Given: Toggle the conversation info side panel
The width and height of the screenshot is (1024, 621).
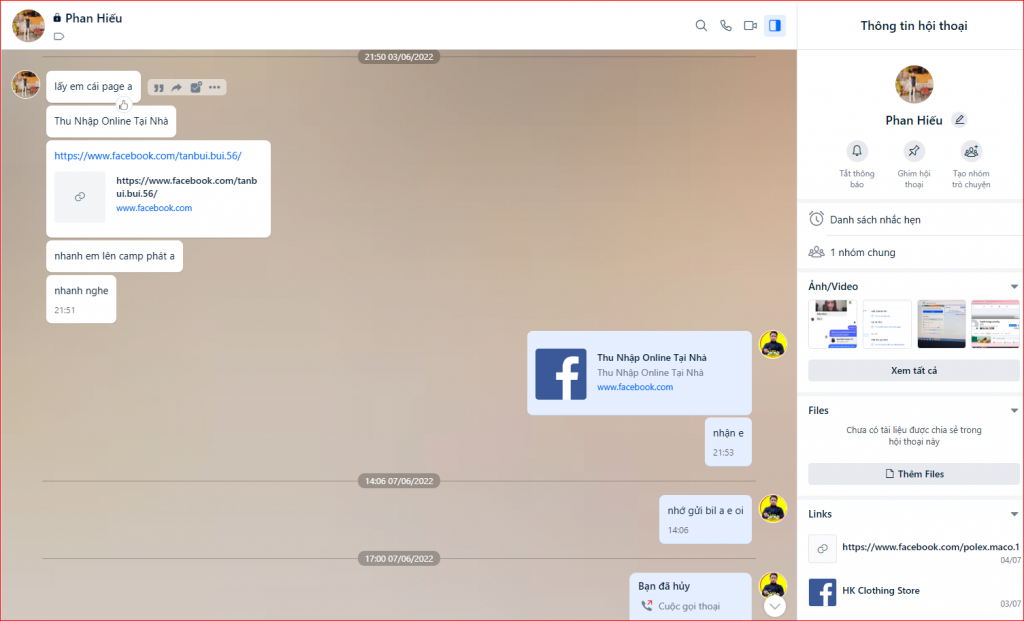Looking at the screenshot, I should coord(774,26).
